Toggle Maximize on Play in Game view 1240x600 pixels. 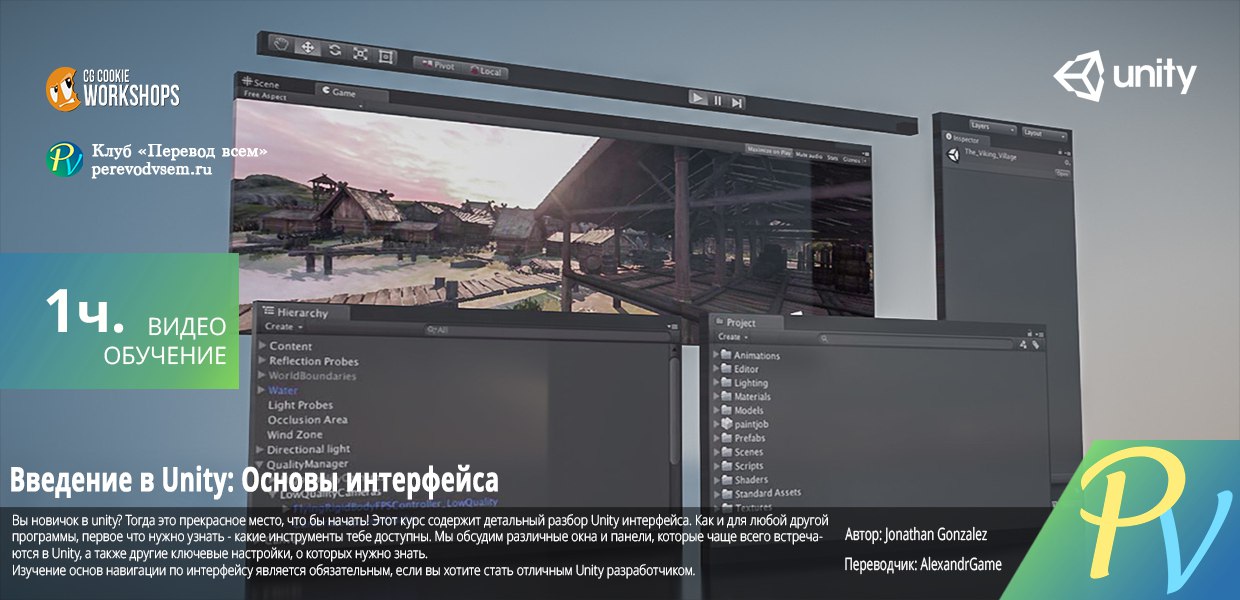pos(769,153)
